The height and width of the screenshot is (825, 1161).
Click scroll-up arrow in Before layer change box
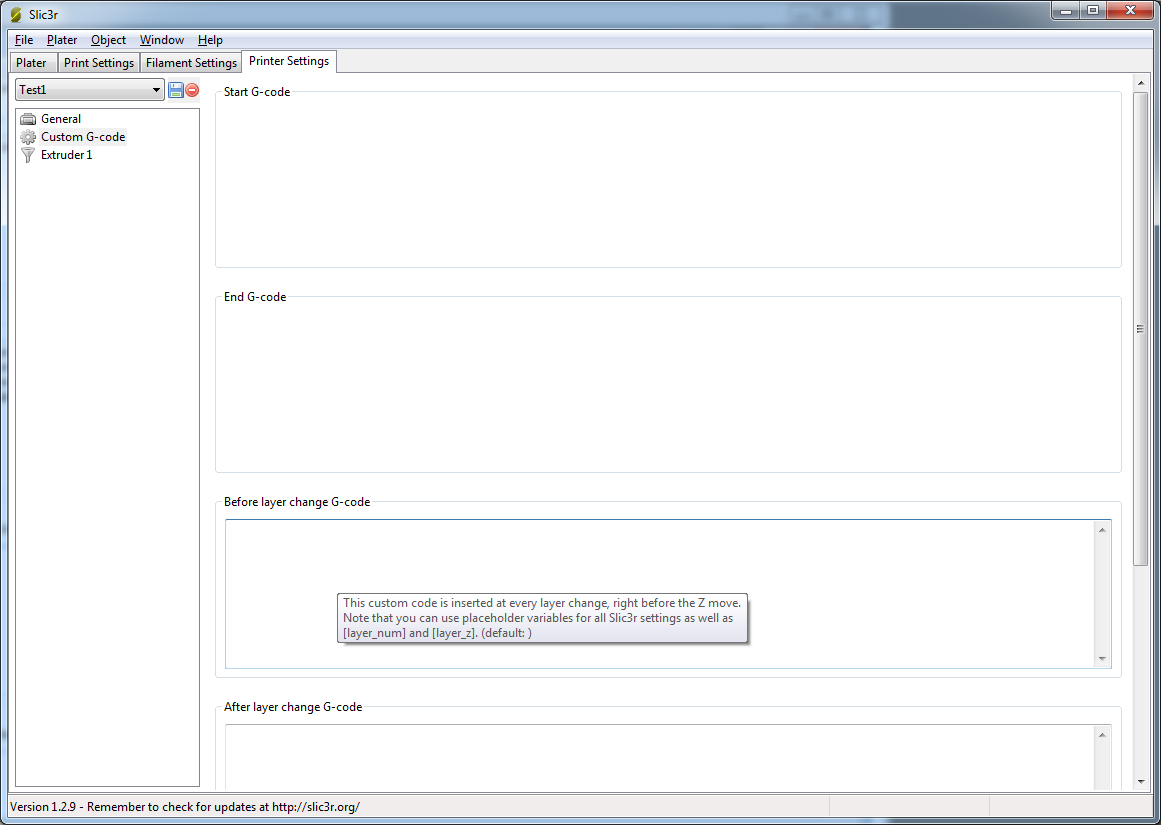(1103, 530)
